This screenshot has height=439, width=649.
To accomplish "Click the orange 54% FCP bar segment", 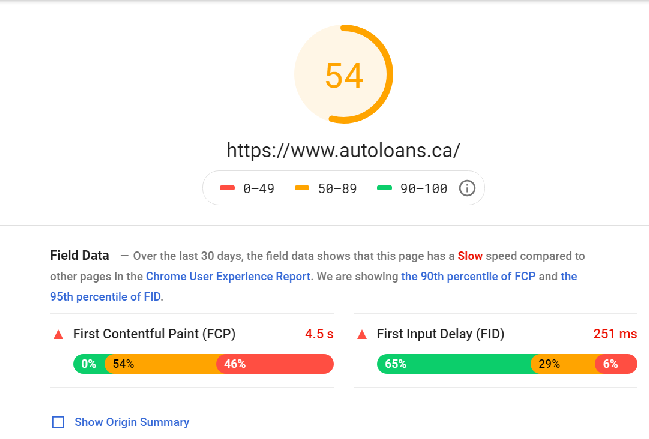I will (161, 364).
